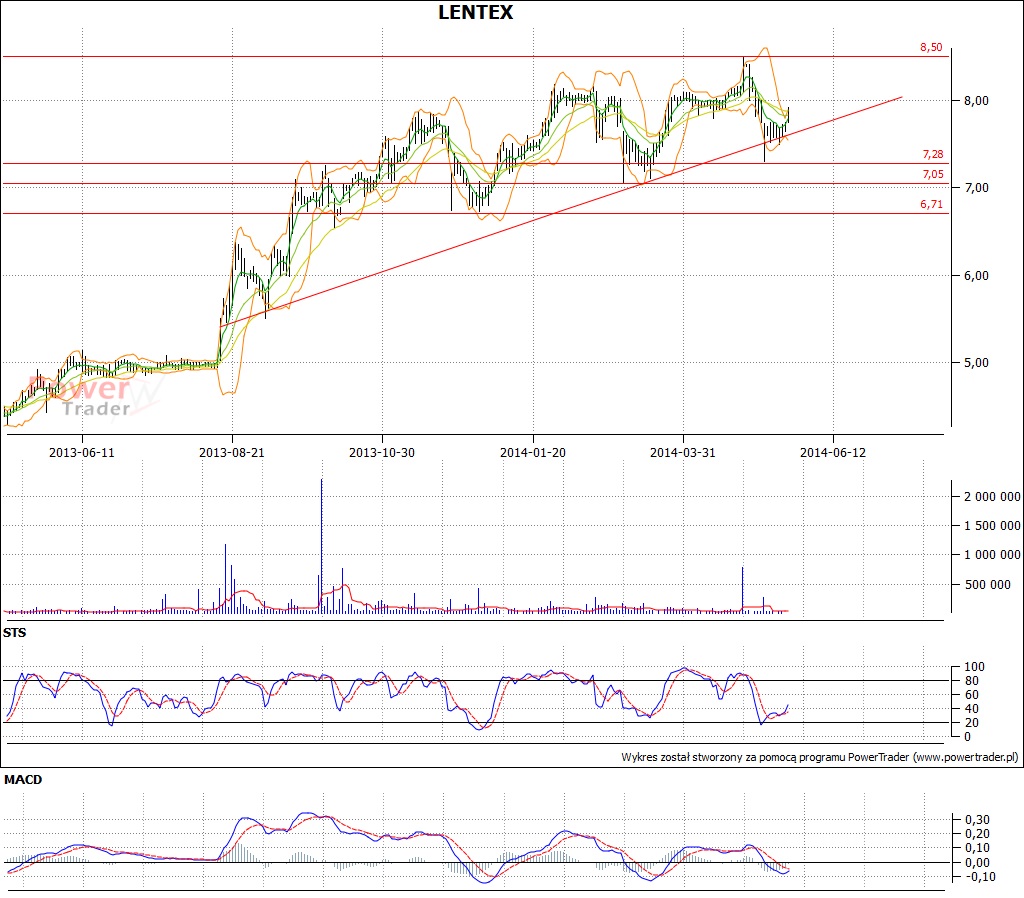Click the 2014-03-31 date label
Screen dimensions: 1024x898
click(682, 453)
